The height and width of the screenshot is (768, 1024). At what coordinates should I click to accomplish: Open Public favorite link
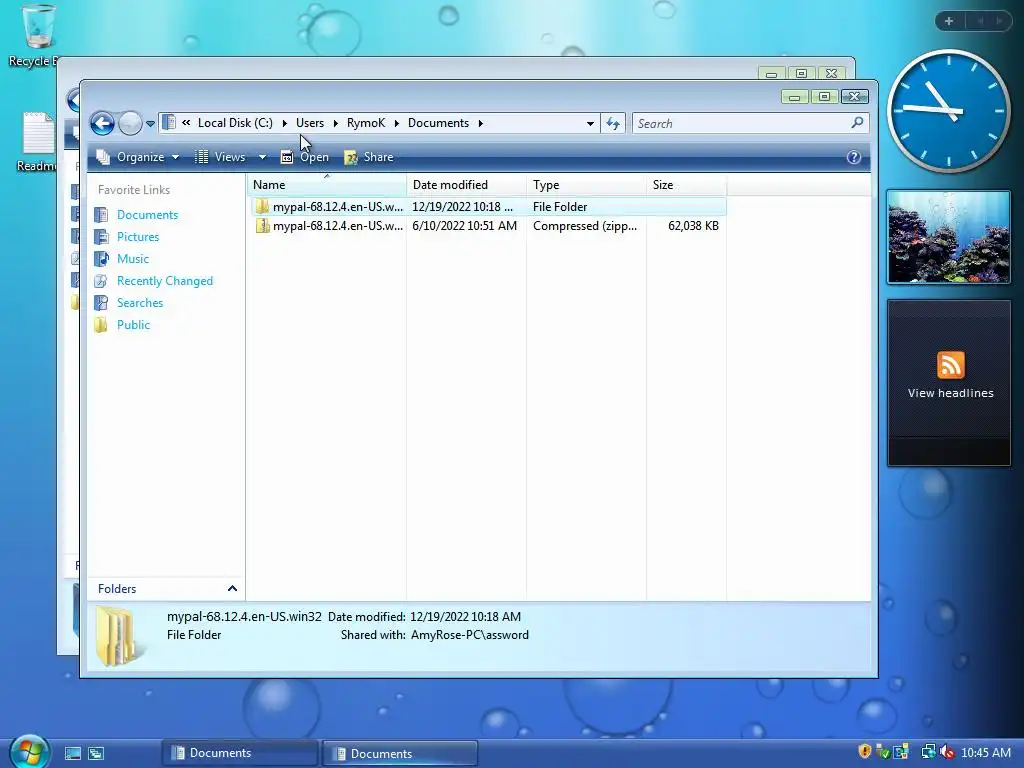133,325
